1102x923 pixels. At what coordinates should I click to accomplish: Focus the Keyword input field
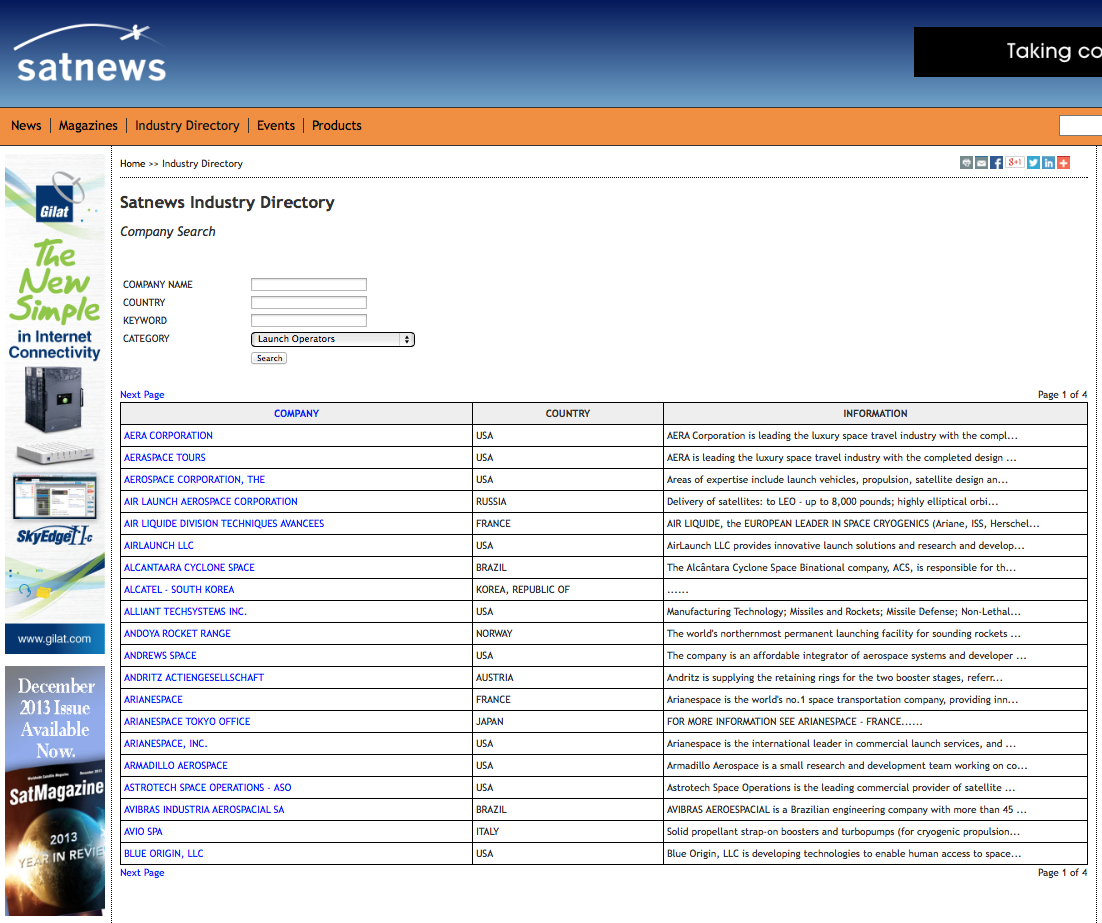309,321
